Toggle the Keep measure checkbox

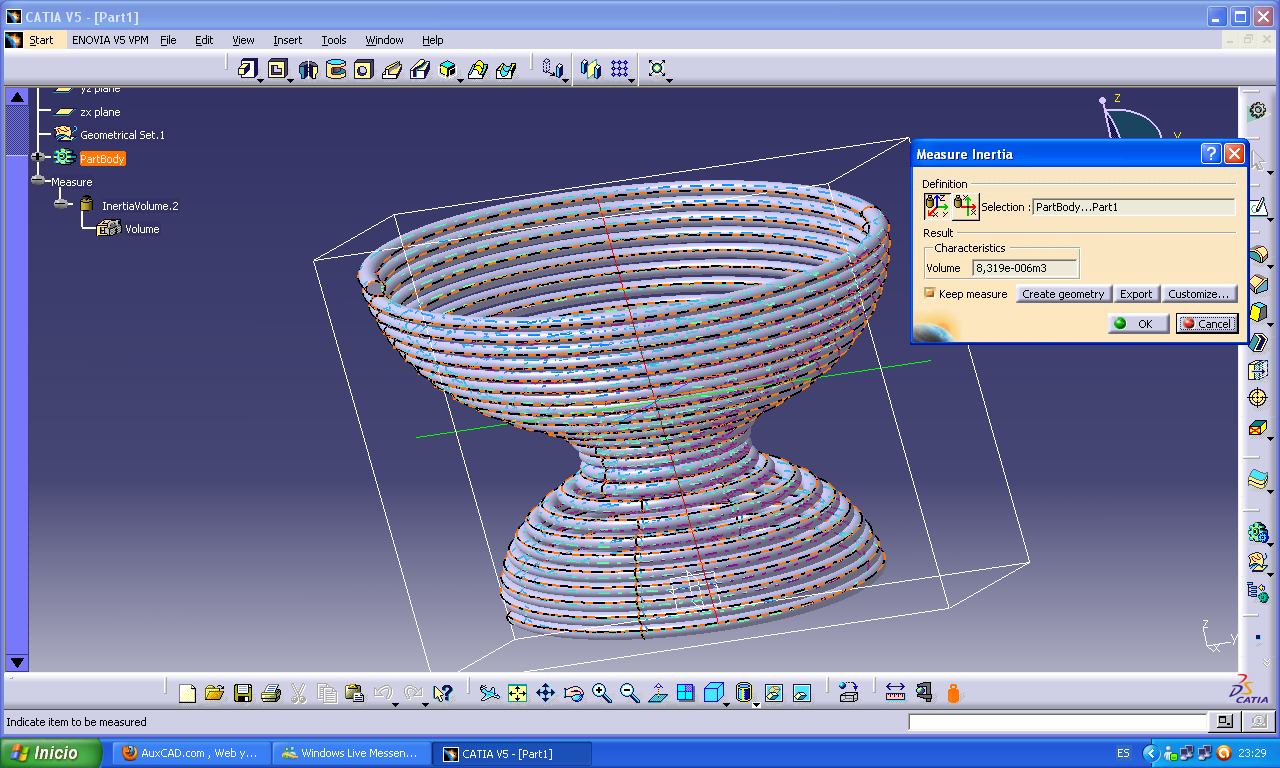pos(930,293)
